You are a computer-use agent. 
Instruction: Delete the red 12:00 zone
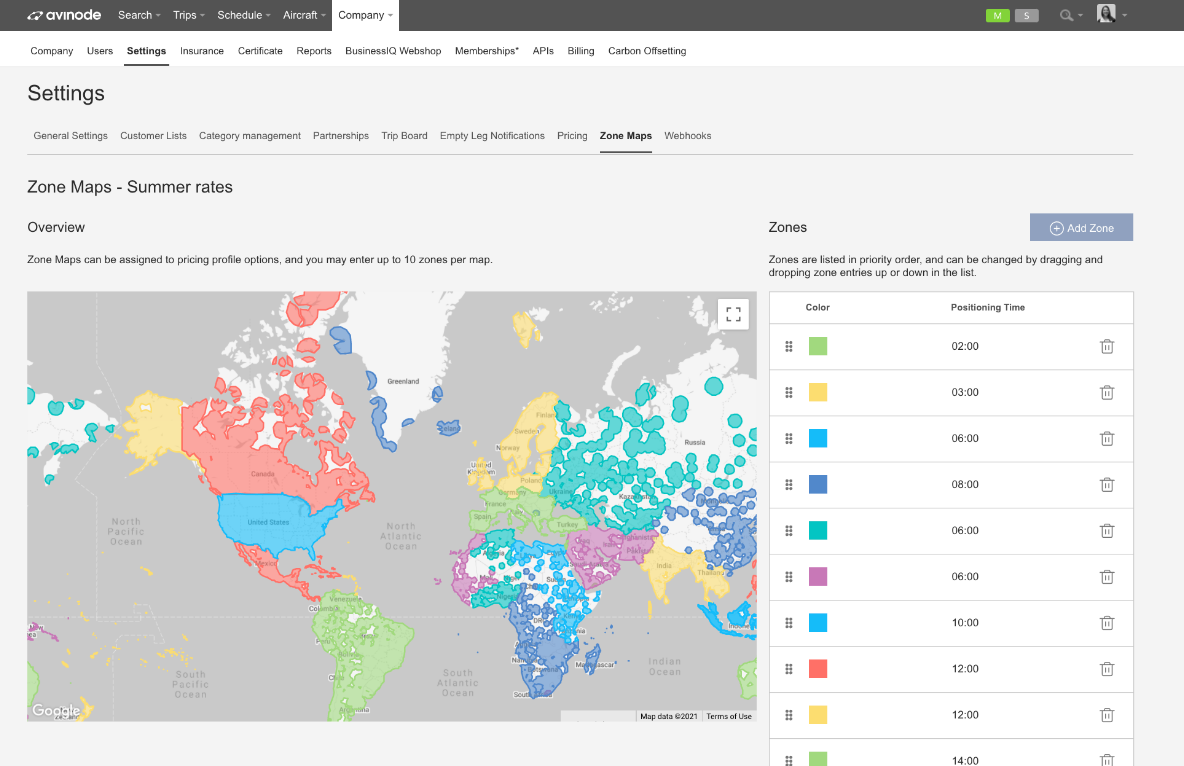[1107, 669]
